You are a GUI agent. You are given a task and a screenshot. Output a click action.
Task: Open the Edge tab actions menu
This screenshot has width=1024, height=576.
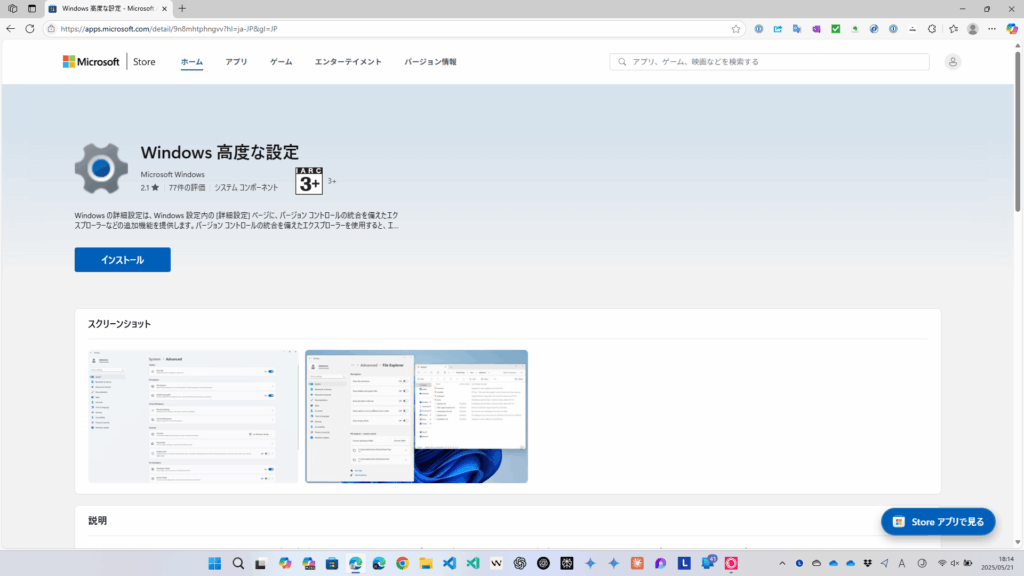coord(32,8)
